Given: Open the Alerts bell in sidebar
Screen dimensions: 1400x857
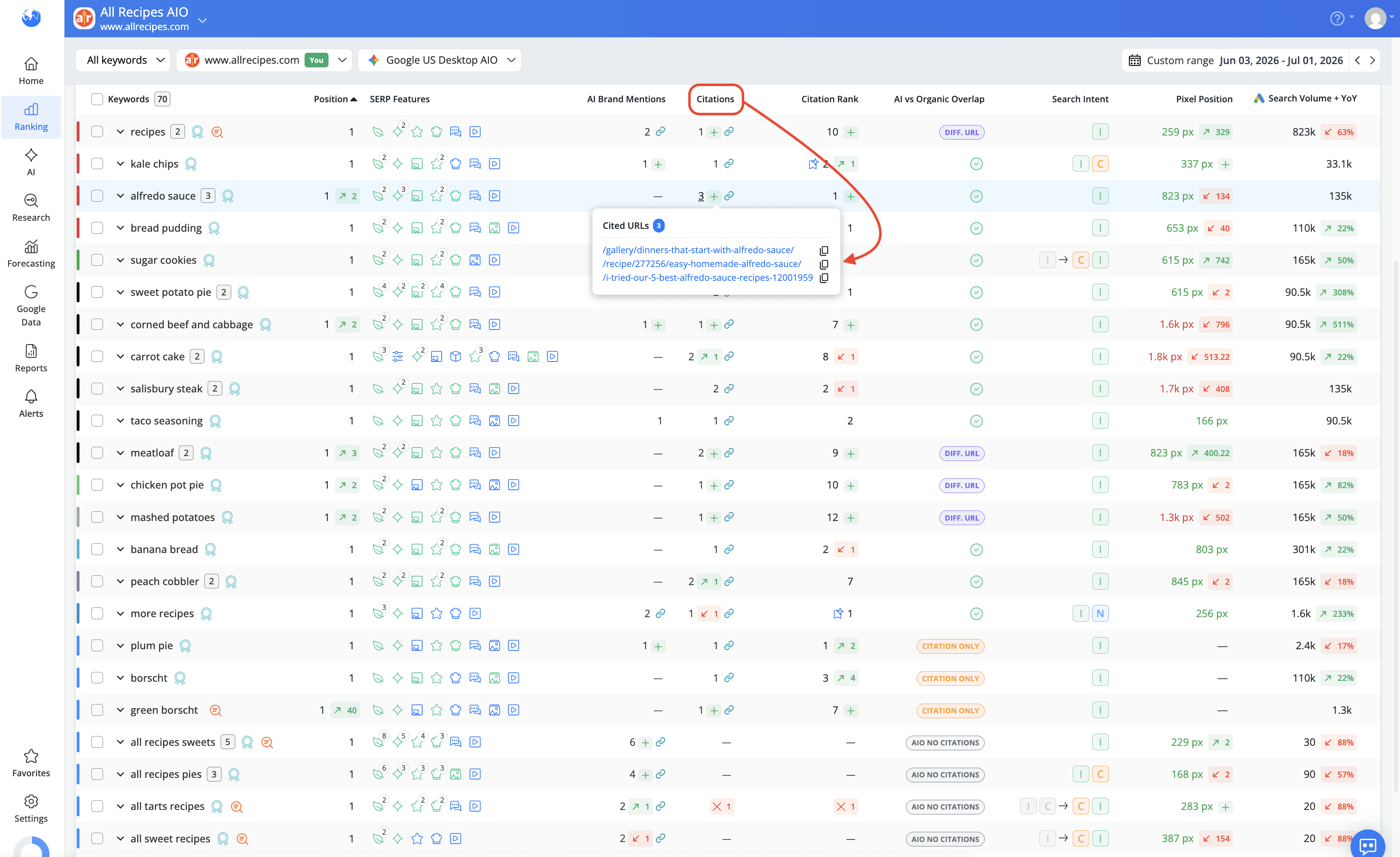Looking at the screenshot, I should pos(31,403).
